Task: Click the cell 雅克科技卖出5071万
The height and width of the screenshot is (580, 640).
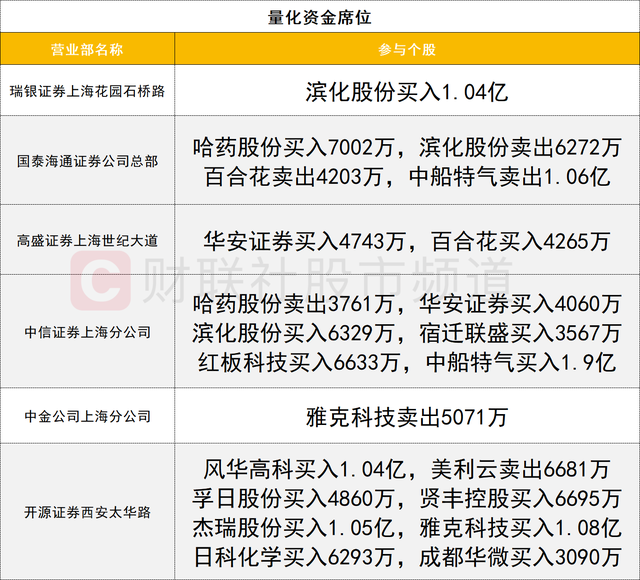Action: (x=407, y=417)
